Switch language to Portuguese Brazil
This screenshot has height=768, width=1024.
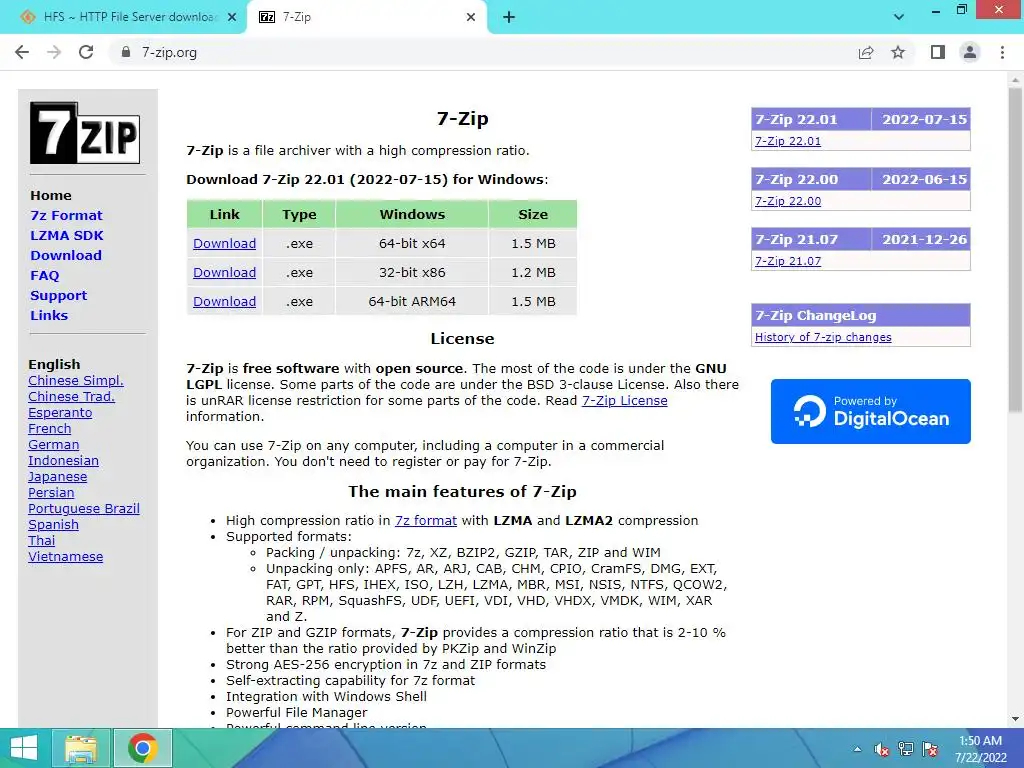click(84, 509)
